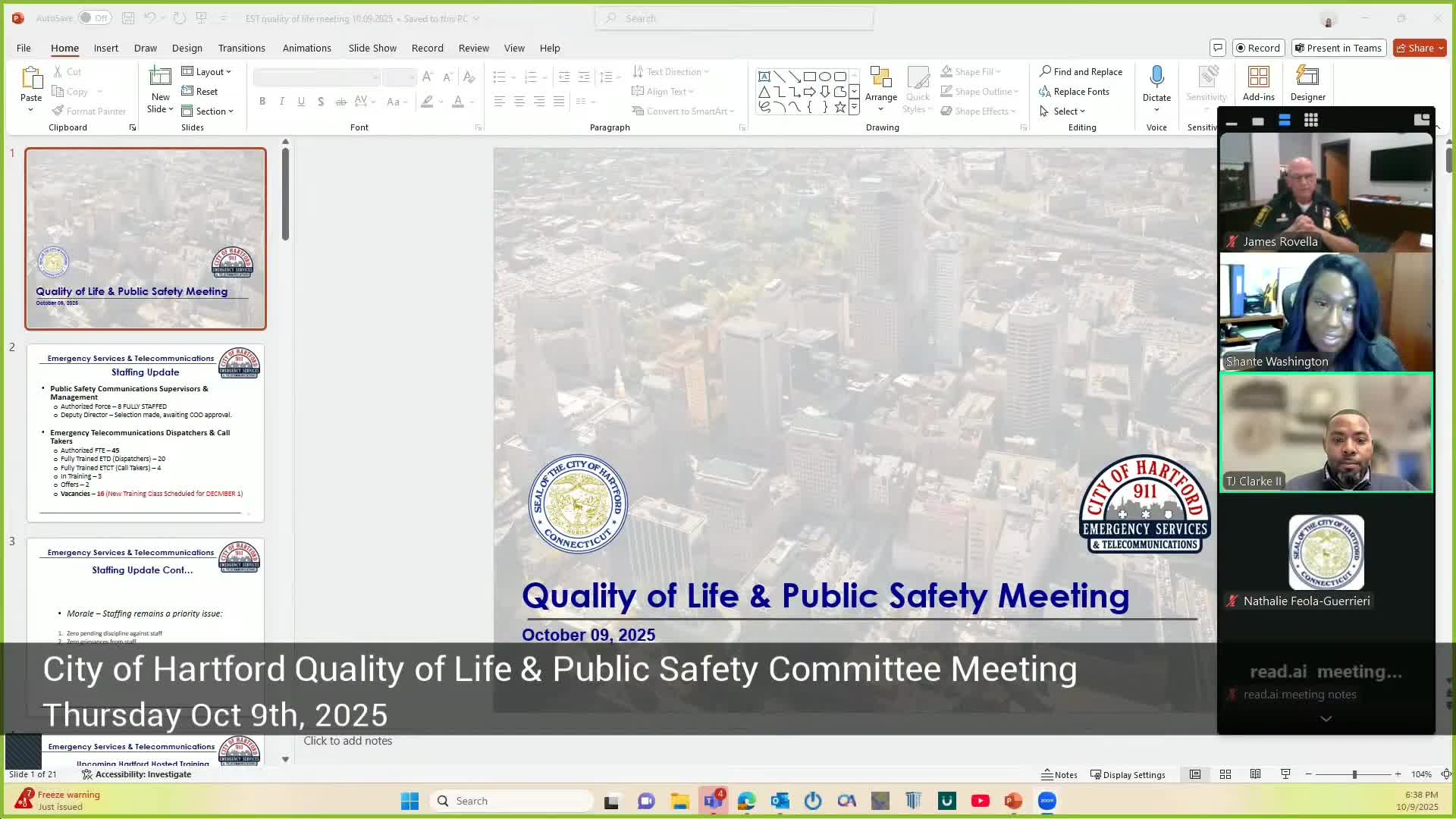Switch Teams panel to grid view
This screenshot has width=1456, height=819.
(1310, 120)
